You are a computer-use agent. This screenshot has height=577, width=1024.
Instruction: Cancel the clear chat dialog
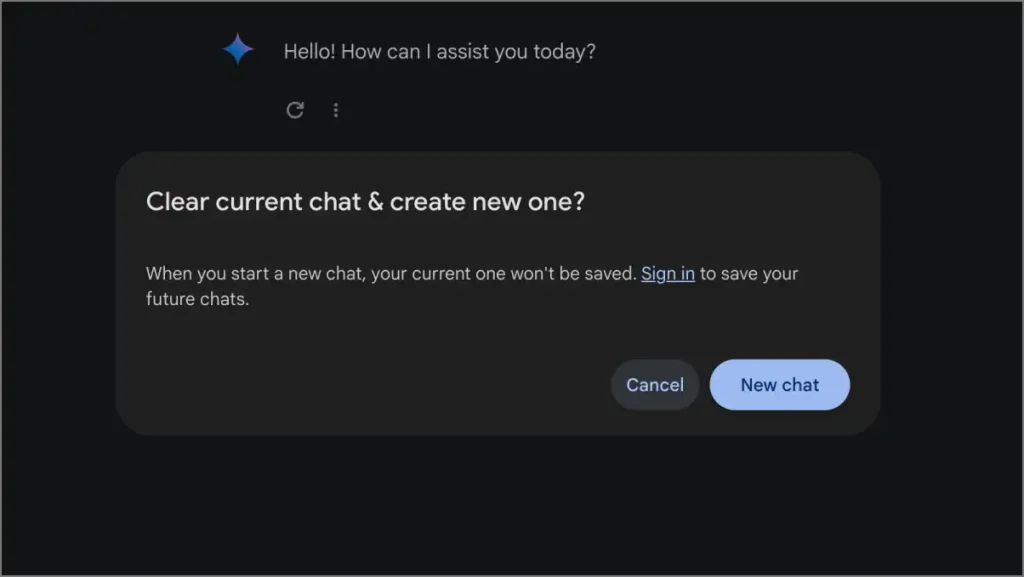pyautogui.click(x=654, y=385)
